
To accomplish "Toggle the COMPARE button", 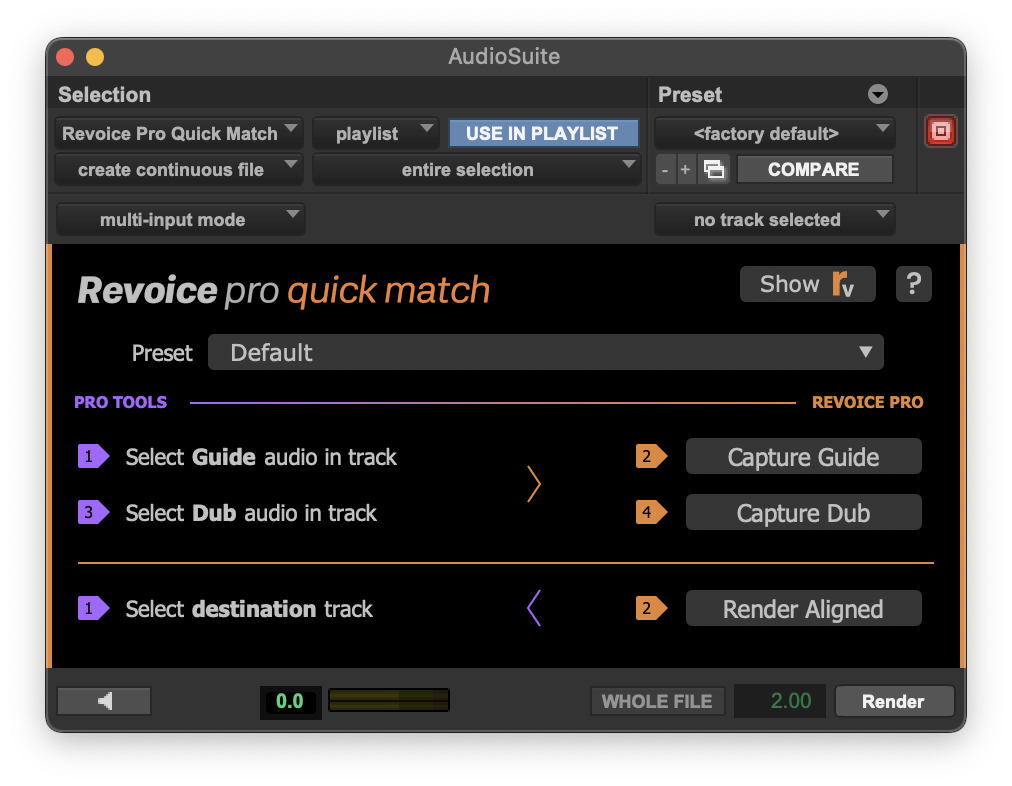I will click(813, 170).
